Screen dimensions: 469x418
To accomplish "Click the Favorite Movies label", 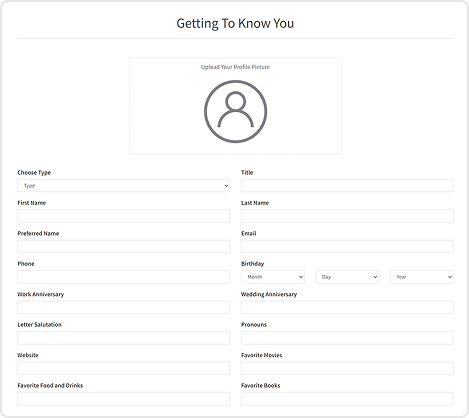I will pyautogui.click(x=261, y=355).
